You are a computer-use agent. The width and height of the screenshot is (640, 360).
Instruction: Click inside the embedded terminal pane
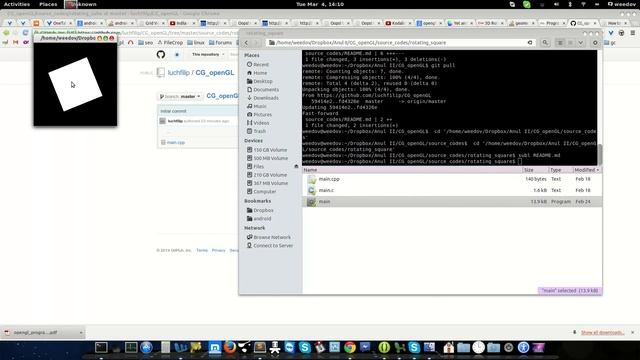[449, 107]
